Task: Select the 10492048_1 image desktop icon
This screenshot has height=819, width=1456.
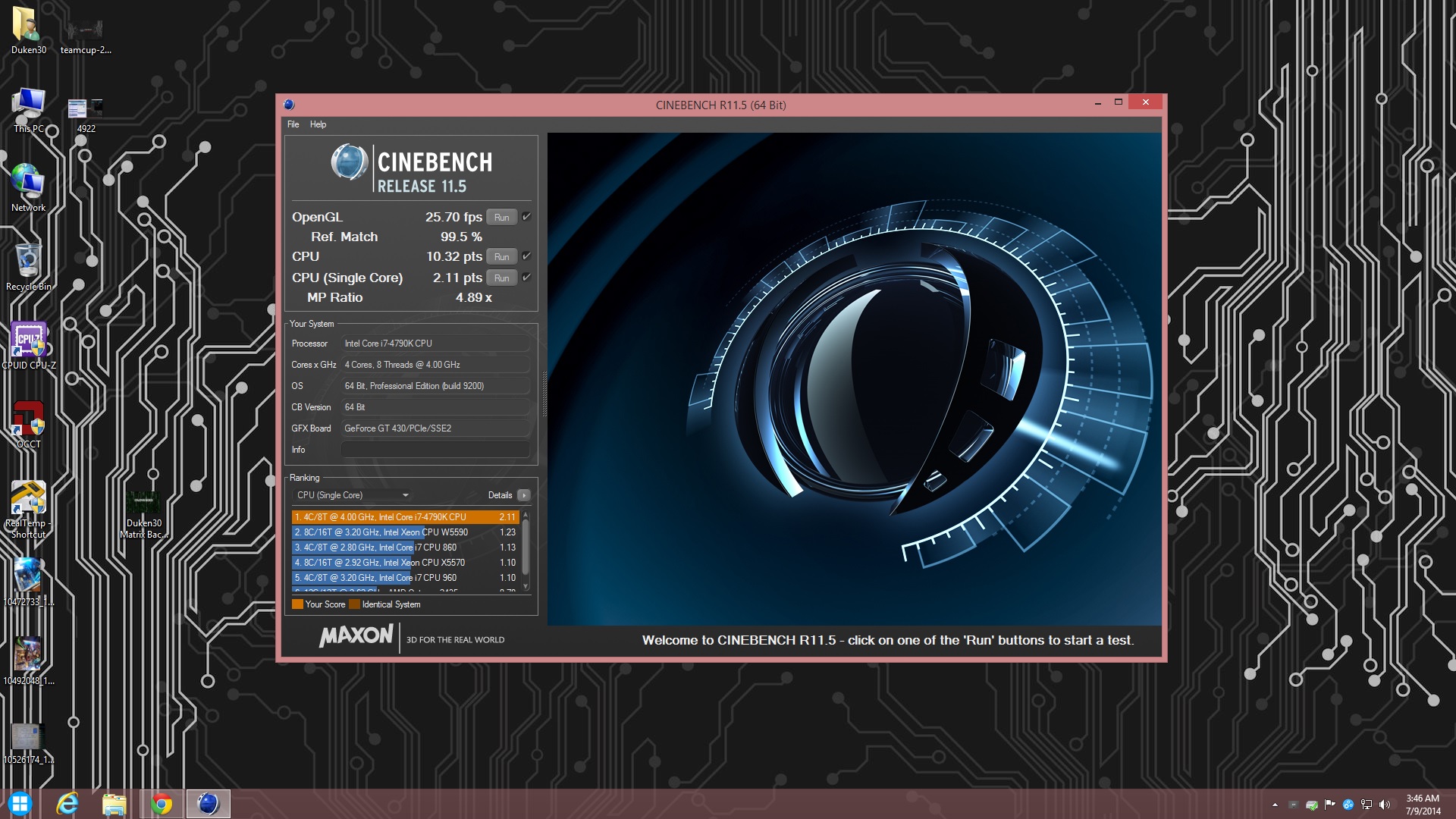Action: (29, 661)
